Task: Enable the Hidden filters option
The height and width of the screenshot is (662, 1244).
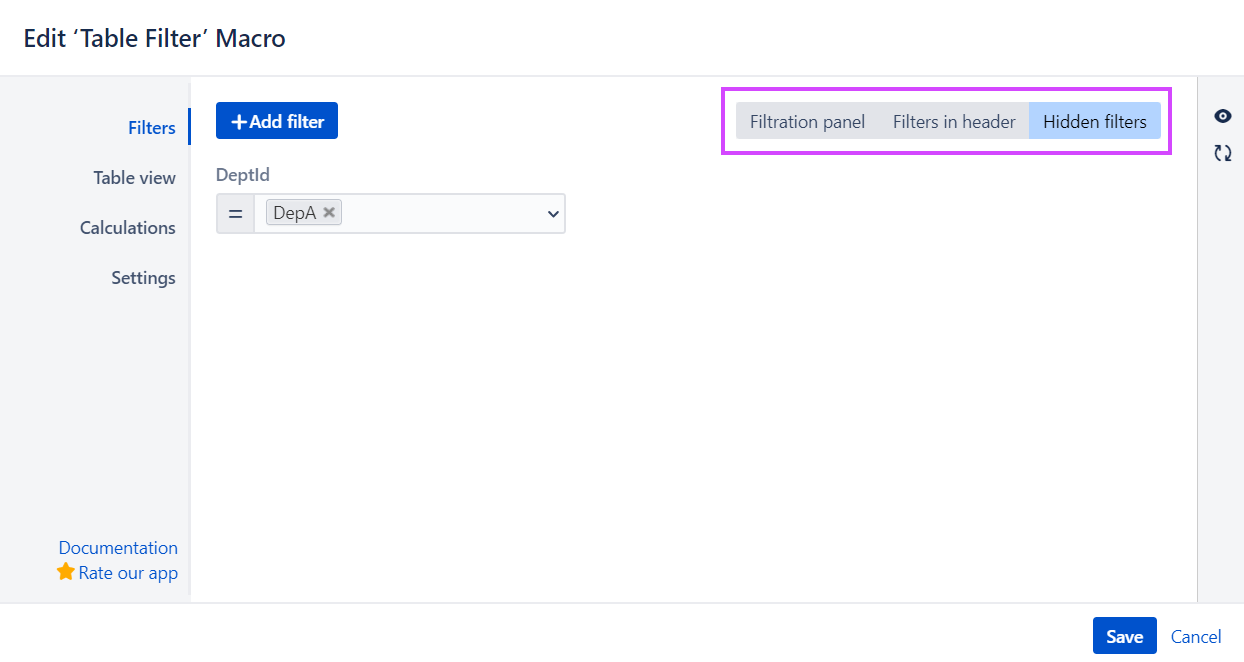Action: (x=1094, y=121)
